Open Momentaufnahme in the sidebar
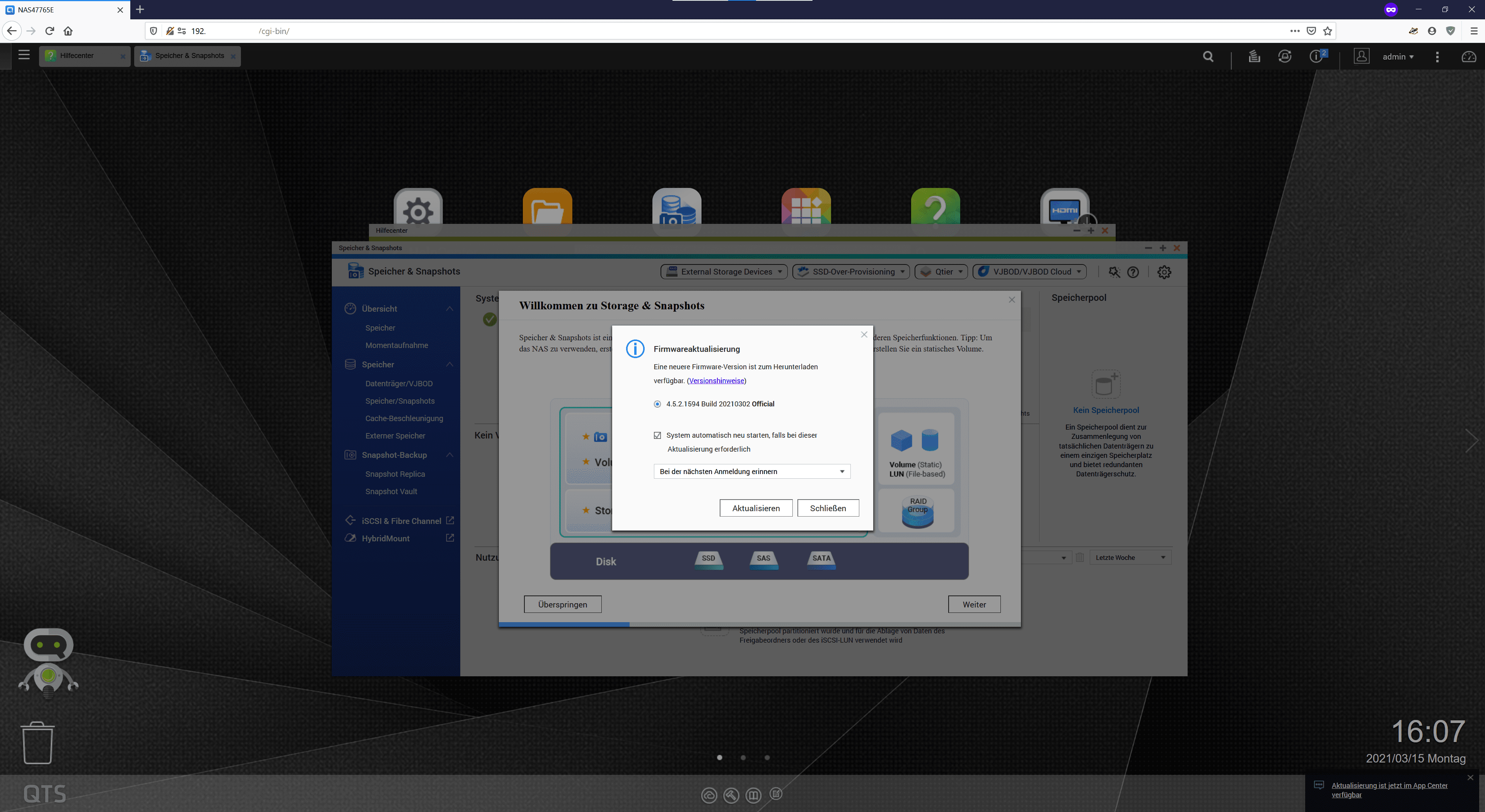This screenshot has height=812, width=1485. click(x=397, y=345)
